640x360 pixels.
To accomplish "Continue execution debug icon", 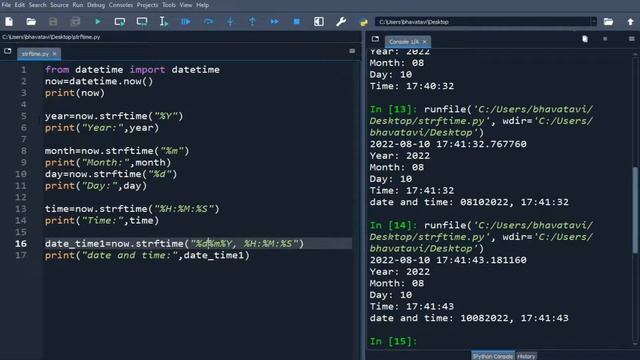I will (x=274, y=22).
